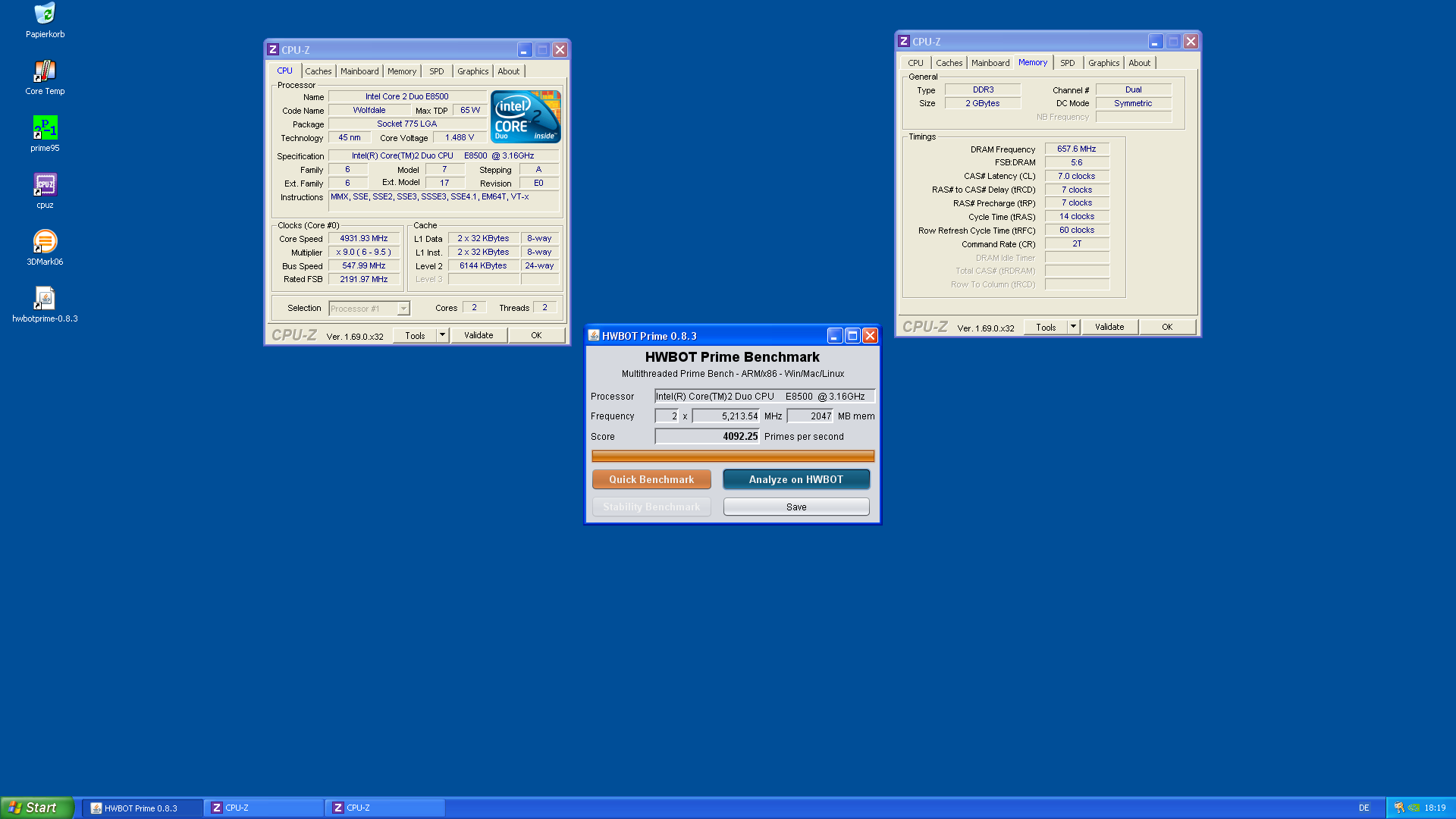Open hwbotprime-0.8.3 desktop file
Screen dimensions: 1456x819
pyautogui.click(x=45, y=305)
